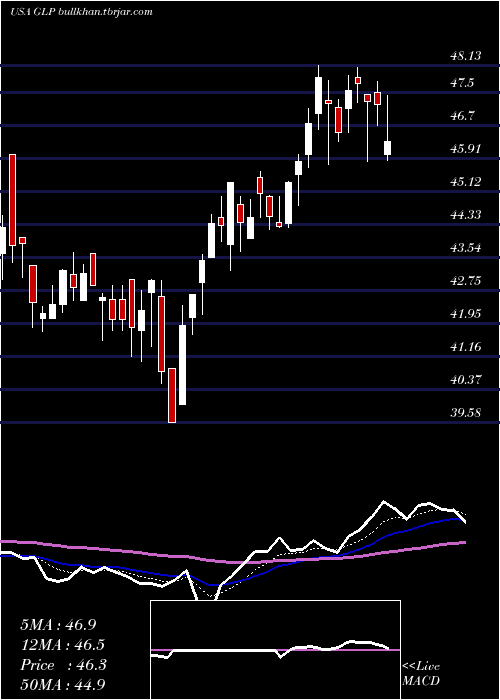Click the 50MA : 44.9 readout
Screen dimensions: 500x700
coord(63,685)
